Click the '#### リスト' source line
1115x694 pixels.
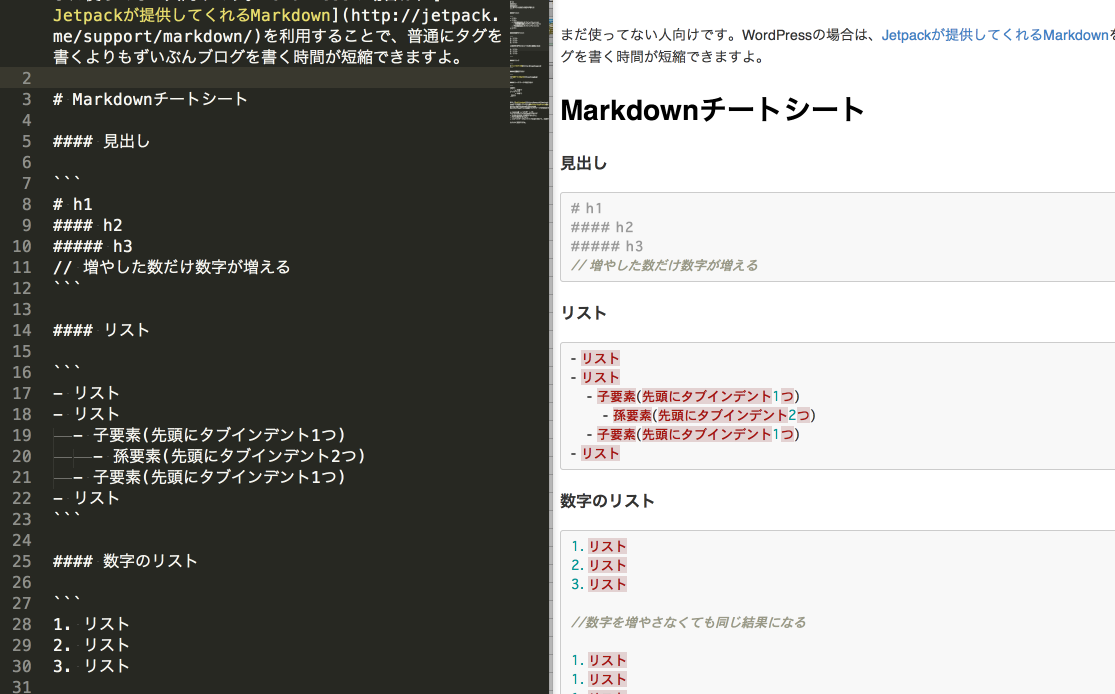click(x=101, y=331)
